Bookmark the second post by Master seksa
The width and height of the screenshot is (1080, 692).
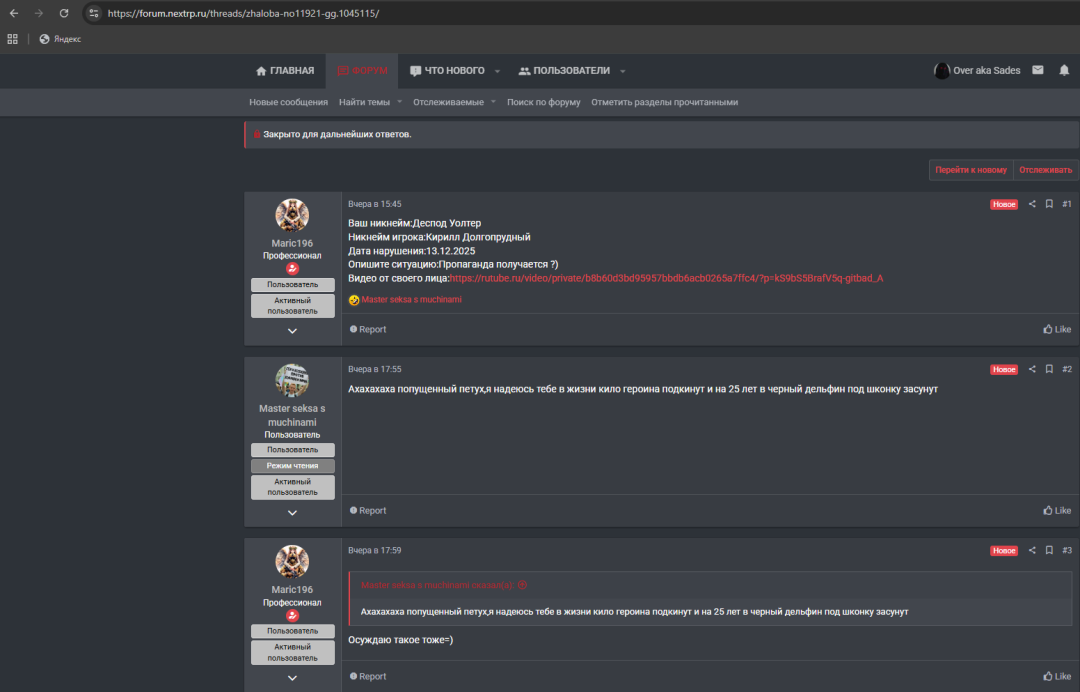[1048, 368]
